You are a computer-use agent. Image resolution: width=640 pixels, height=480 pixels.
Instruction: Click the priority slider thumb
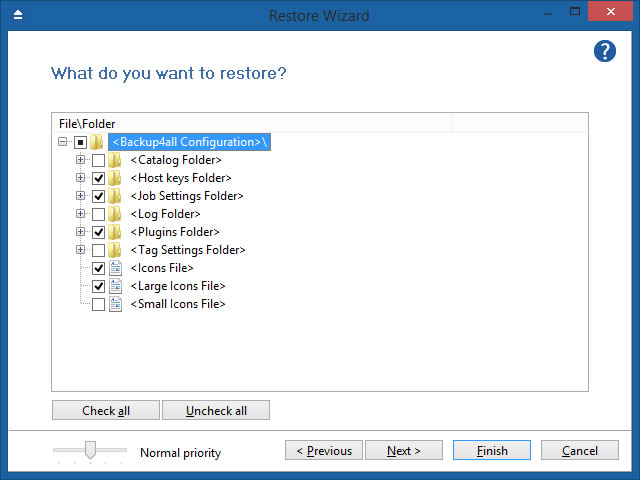pos(90,450)
